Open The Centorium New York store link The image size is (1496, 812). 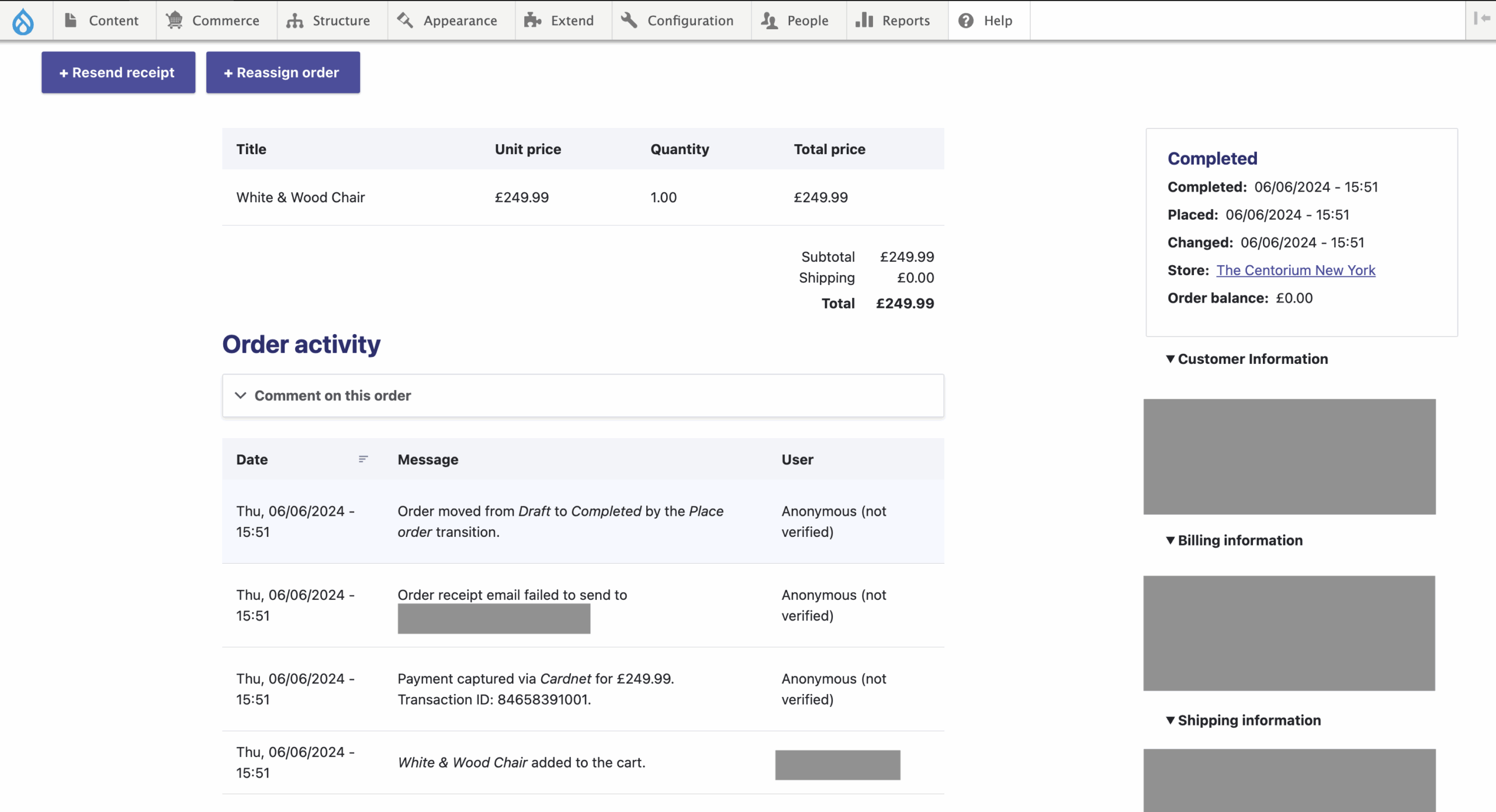1296,270
